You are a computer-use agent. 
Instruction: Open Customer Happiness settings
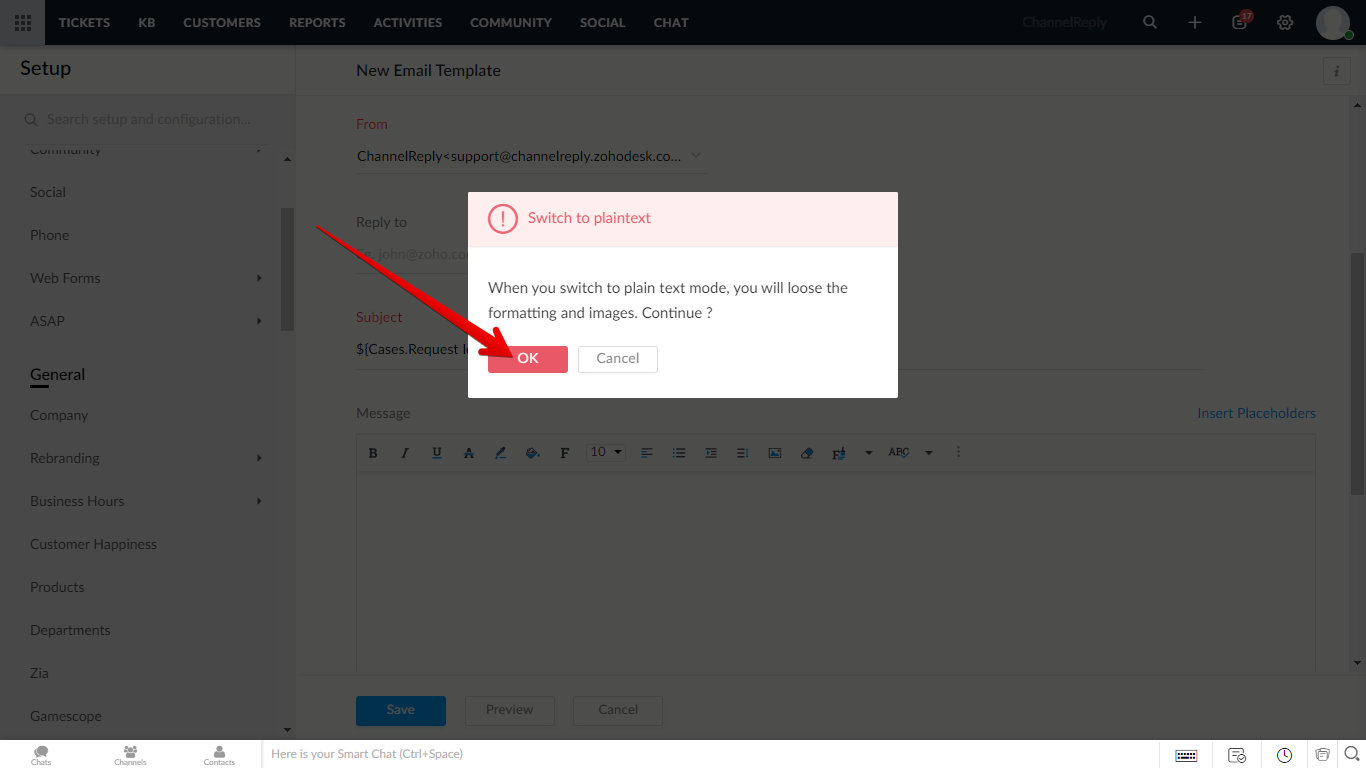point(93,544)
